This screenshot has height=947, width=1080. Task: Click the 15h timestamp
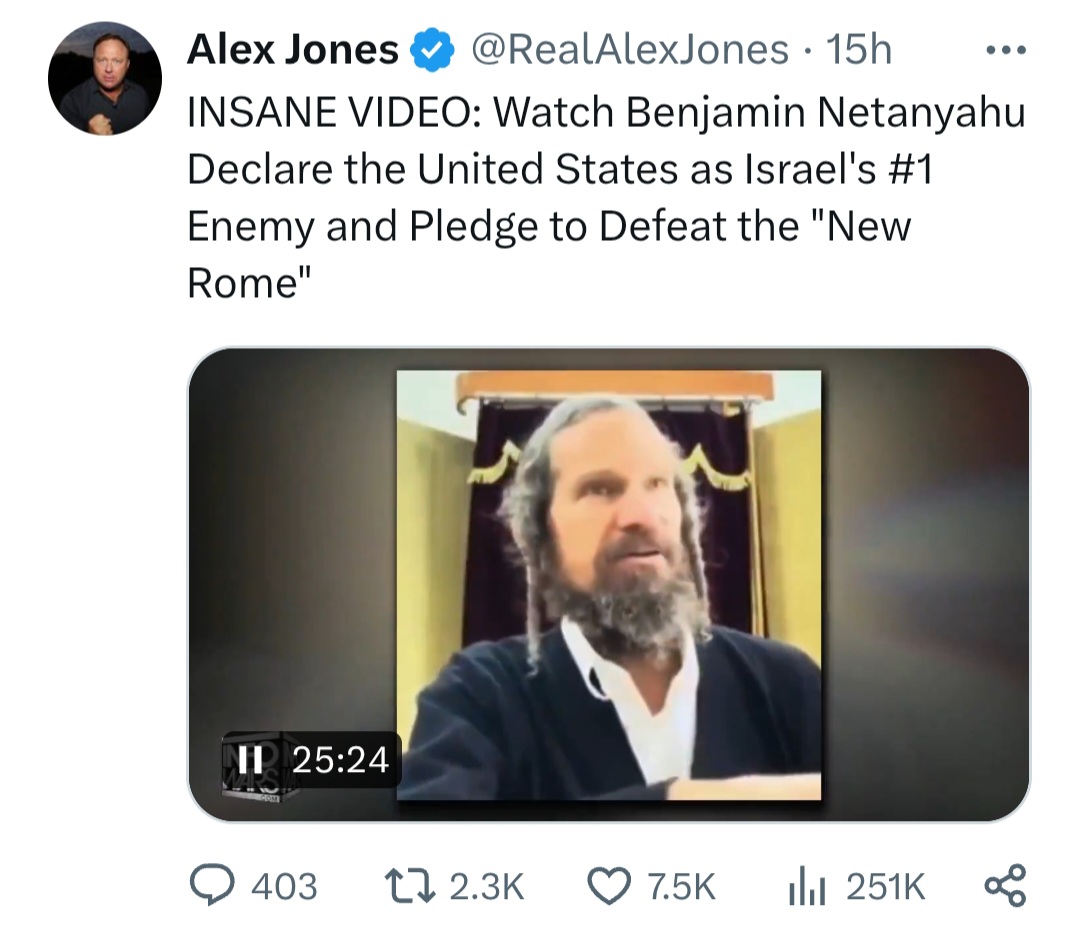click(859, 49)
